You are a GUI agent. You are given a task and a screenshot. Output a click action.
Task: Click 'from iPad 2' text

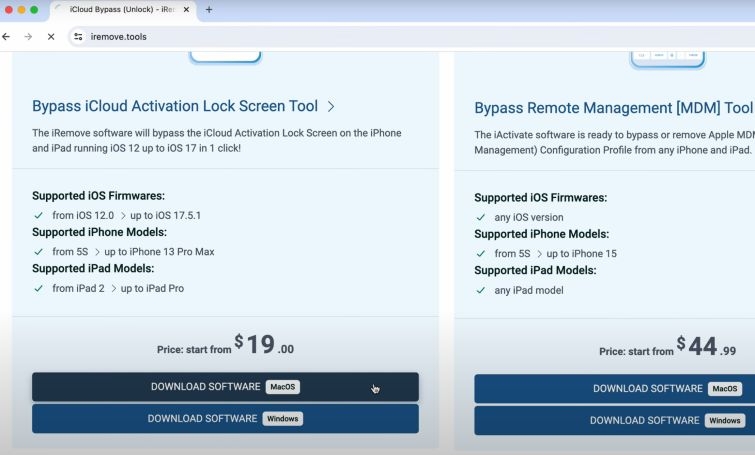(x=78, y=288)
